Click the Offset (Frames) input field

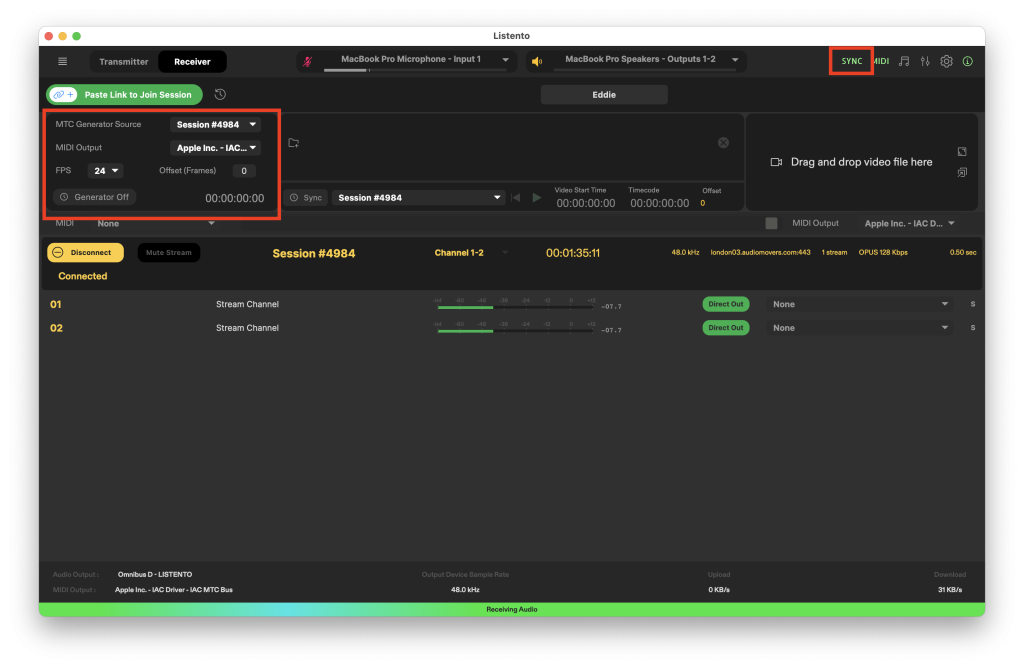[x=244, y=170]
